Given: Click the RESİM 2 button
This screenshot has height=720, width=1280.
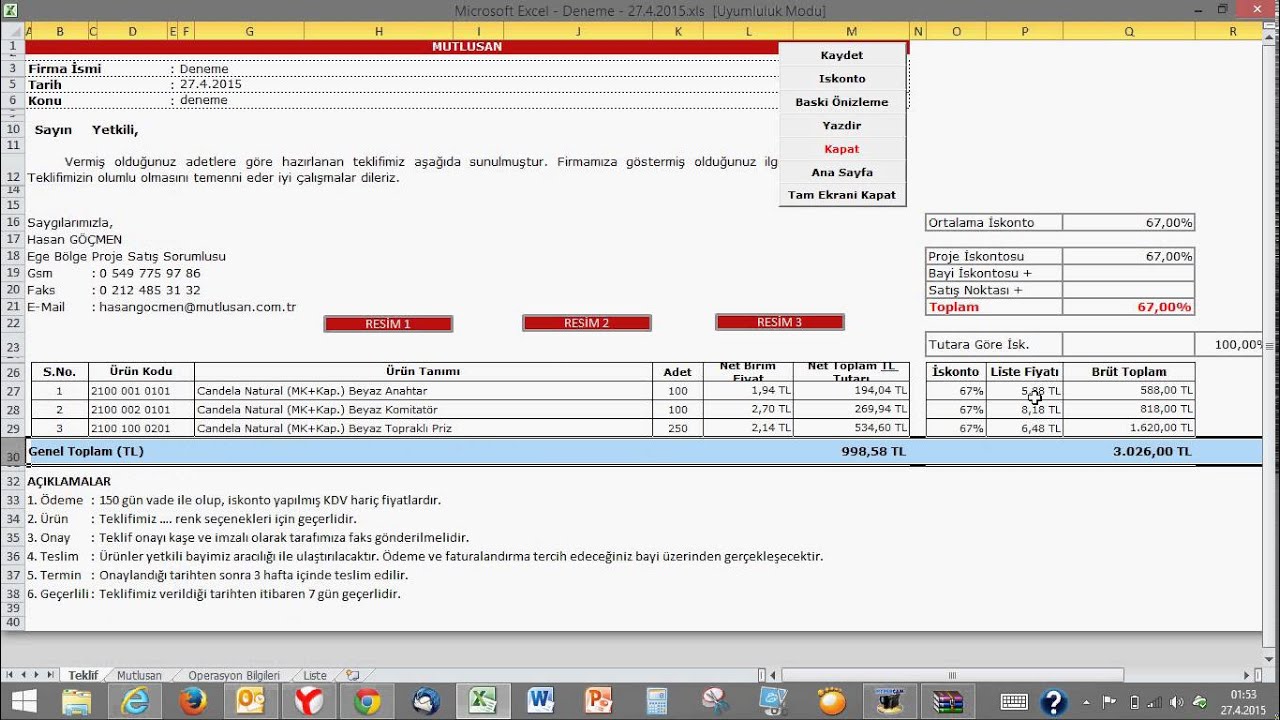Looking at the screenshot, I should (586, 323).
